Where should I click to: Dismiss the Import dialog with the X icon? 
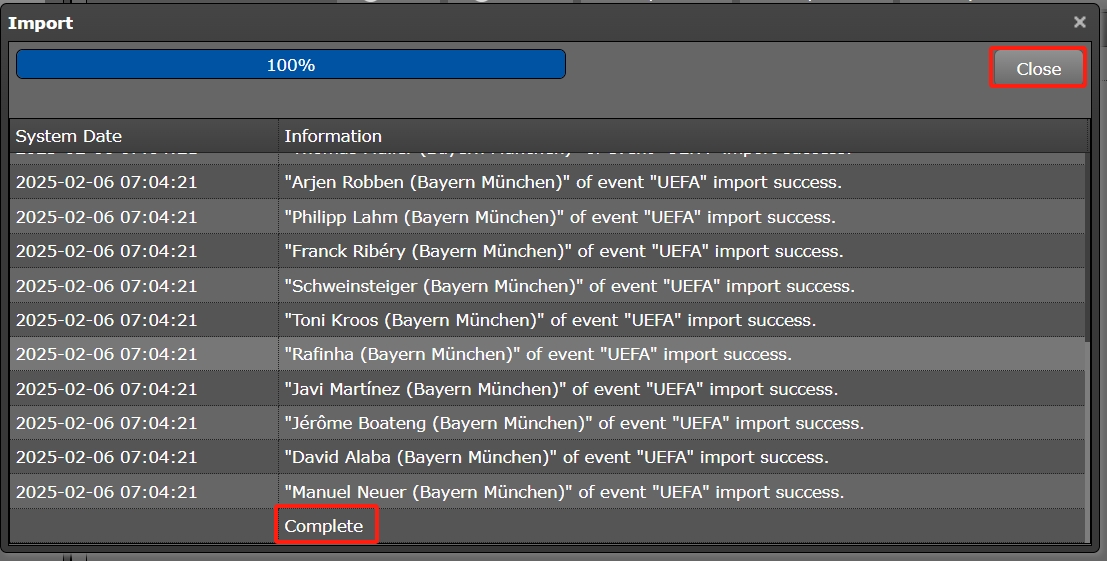click(1079, 22)
